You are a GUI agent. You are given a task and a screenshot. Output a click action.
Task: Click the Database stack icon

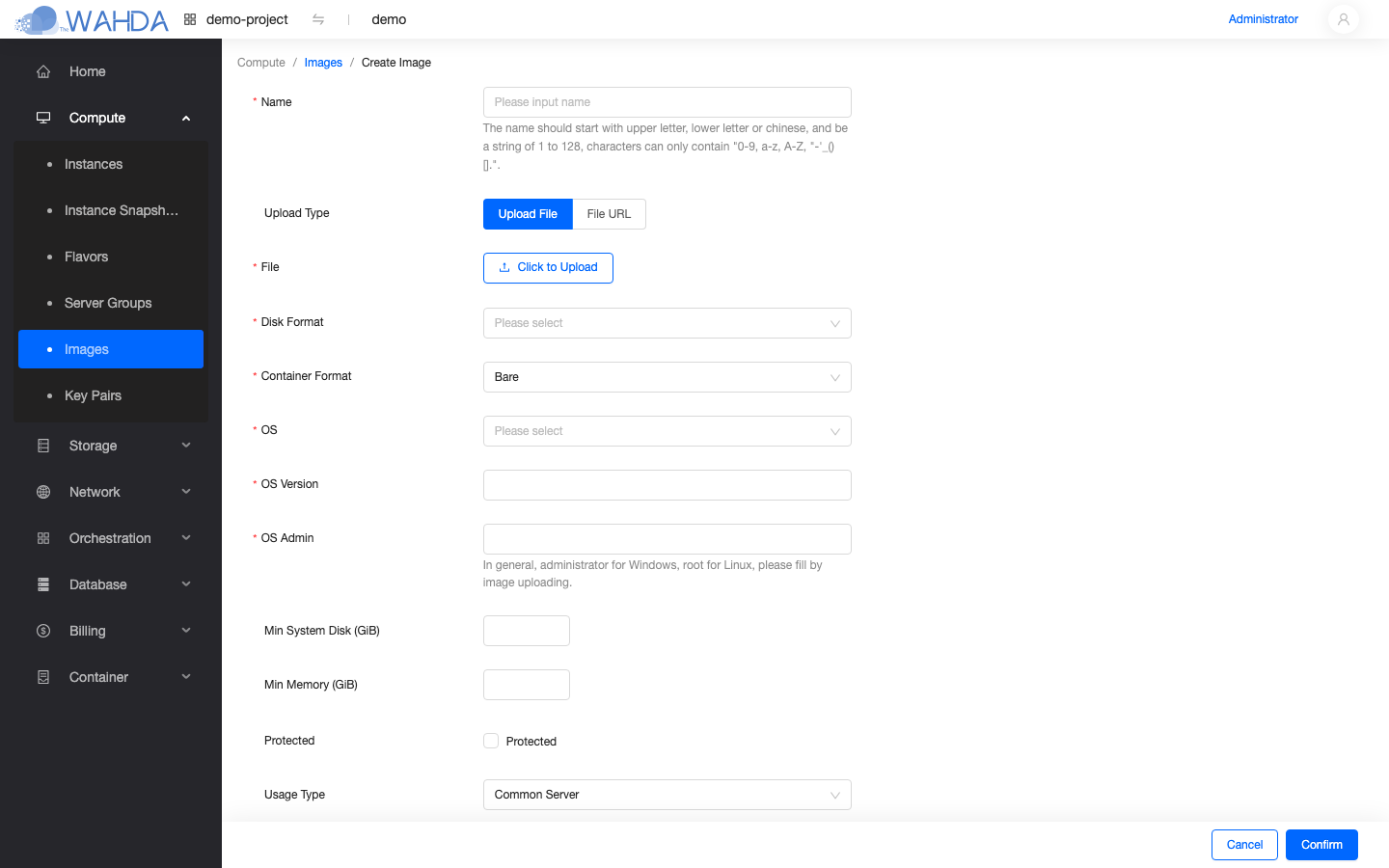(43, 584)
